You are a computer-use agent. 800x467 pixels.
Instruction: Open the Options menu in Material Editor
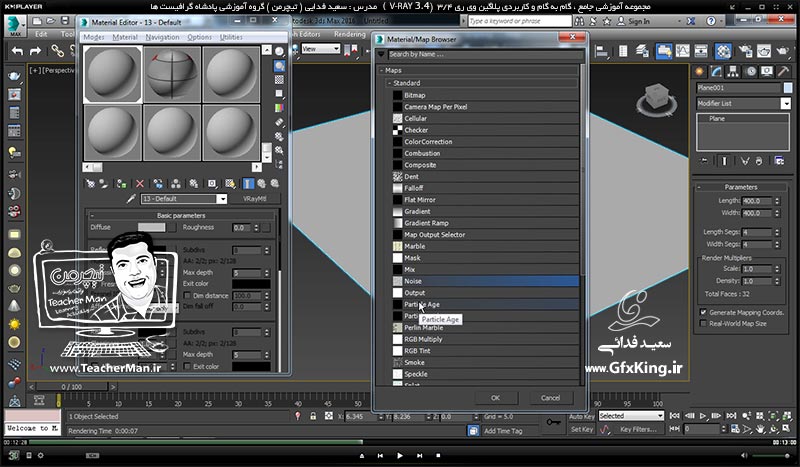click(199, 37)
